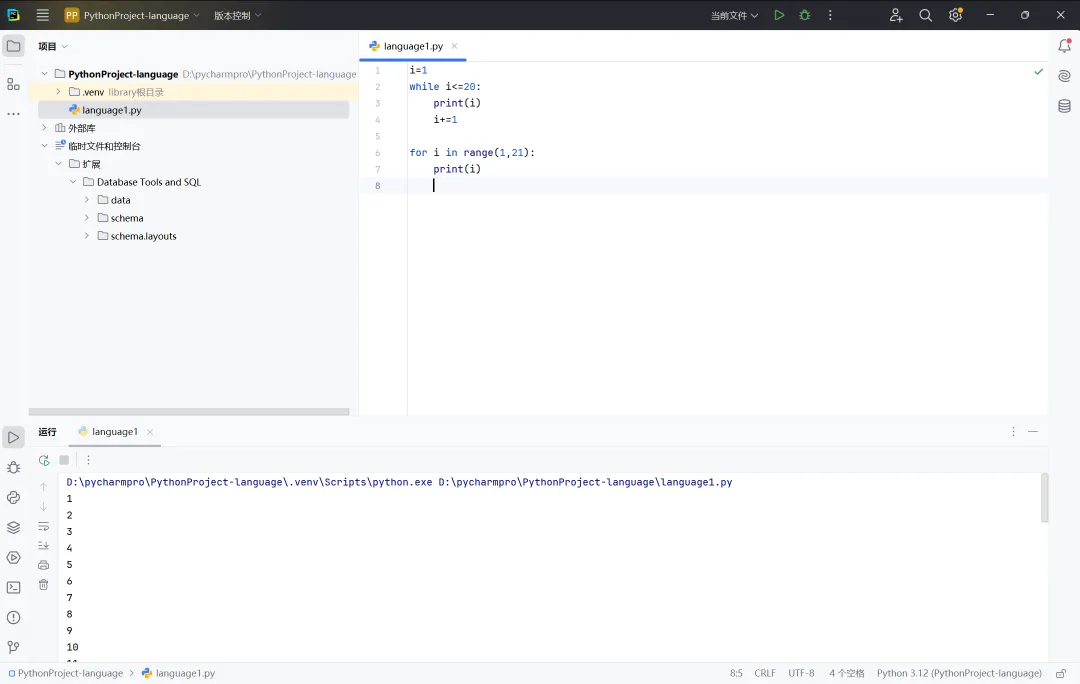
Task: Toggle scroll to end in console
Action: tap(43, 546)
